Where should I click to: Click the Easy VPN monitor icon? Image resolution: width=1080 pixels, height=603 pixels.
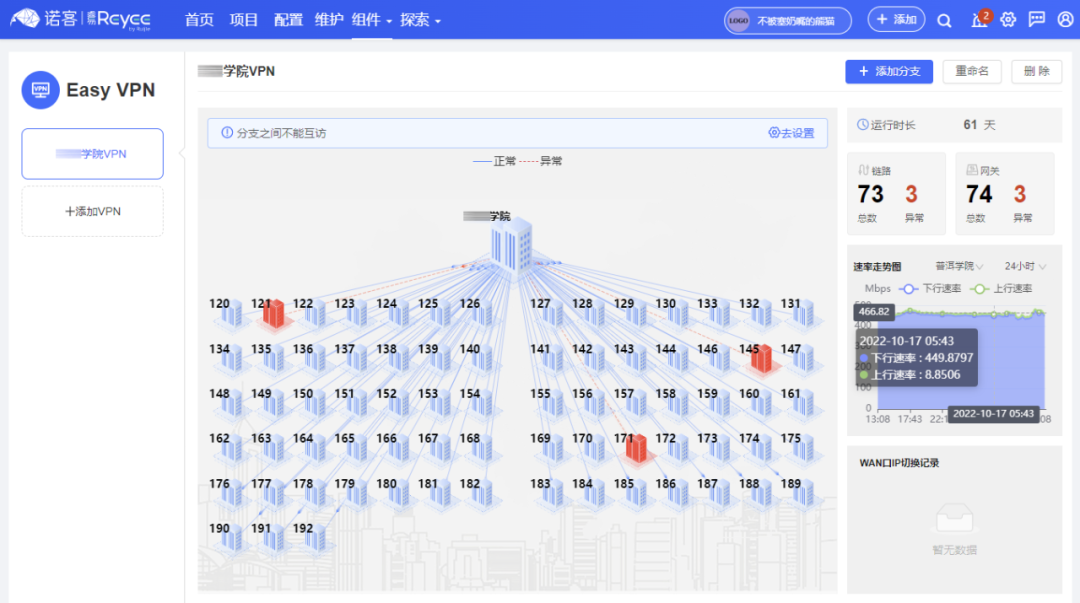[41, 90]
